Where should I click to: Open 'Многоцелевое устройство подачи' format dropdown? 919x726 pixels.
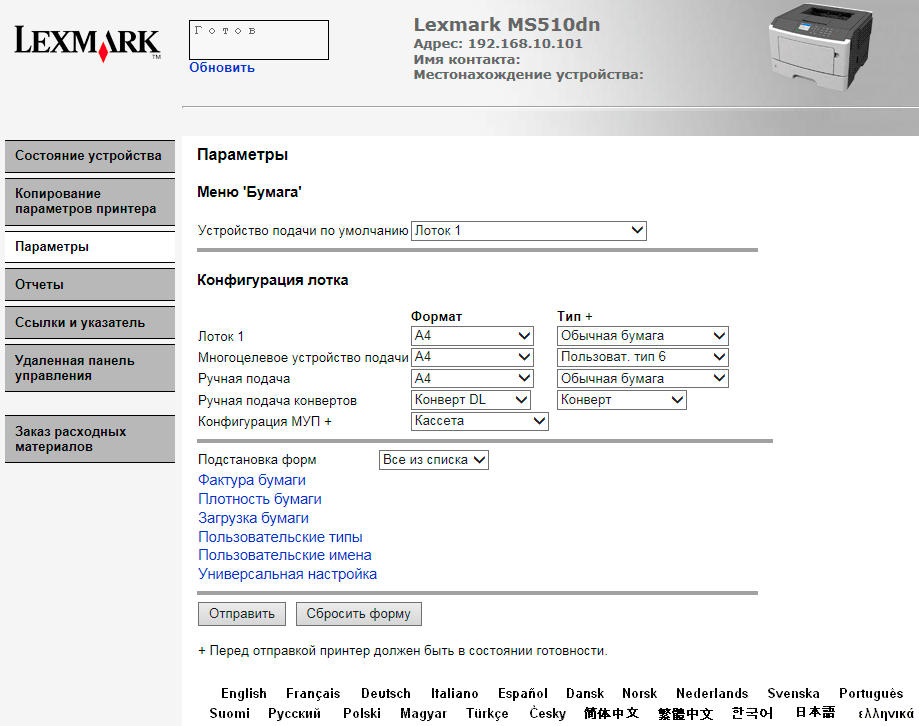(472, 357)
